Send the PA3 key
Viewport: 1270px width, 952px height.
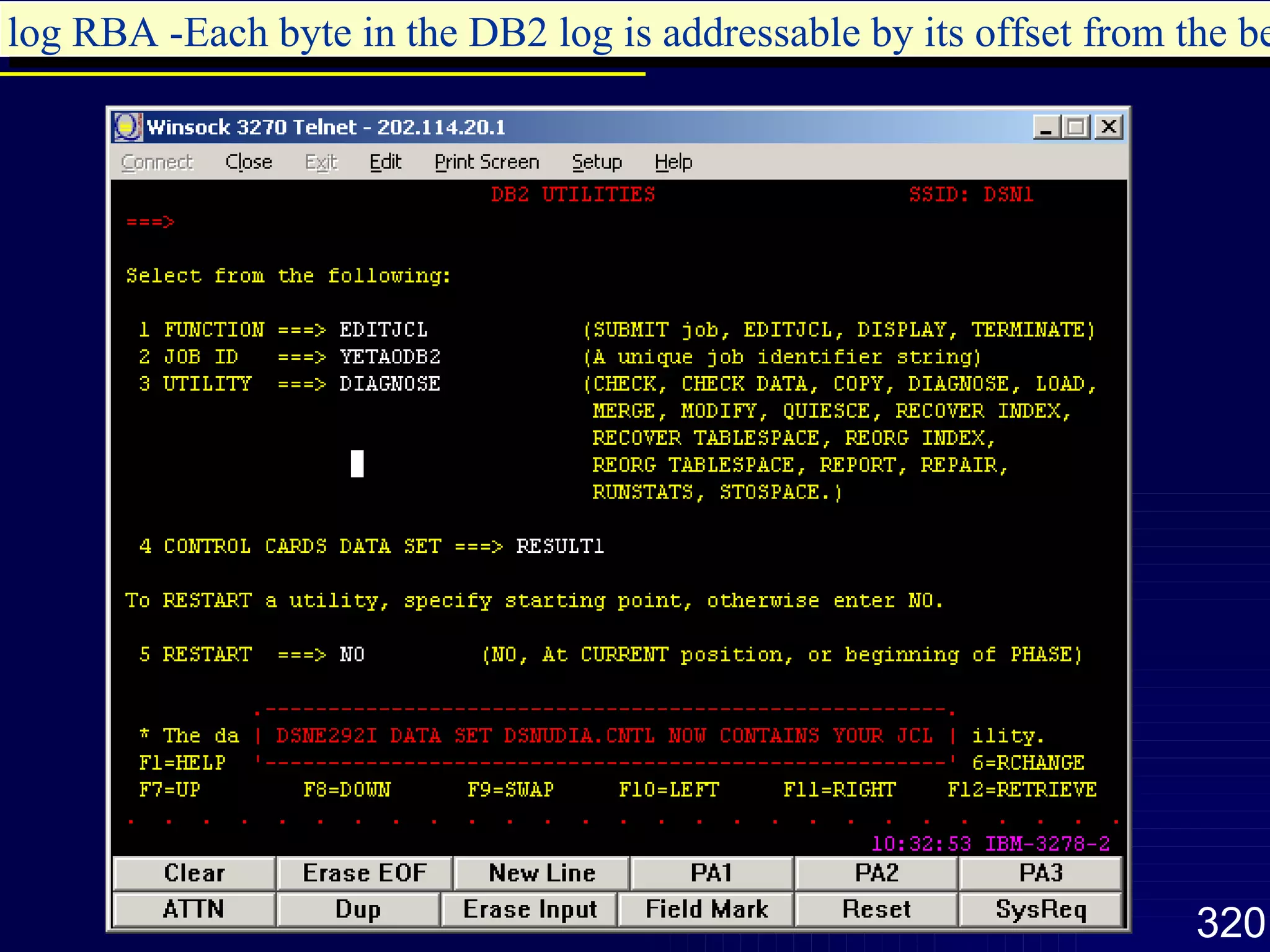[x=1041, y=873]
